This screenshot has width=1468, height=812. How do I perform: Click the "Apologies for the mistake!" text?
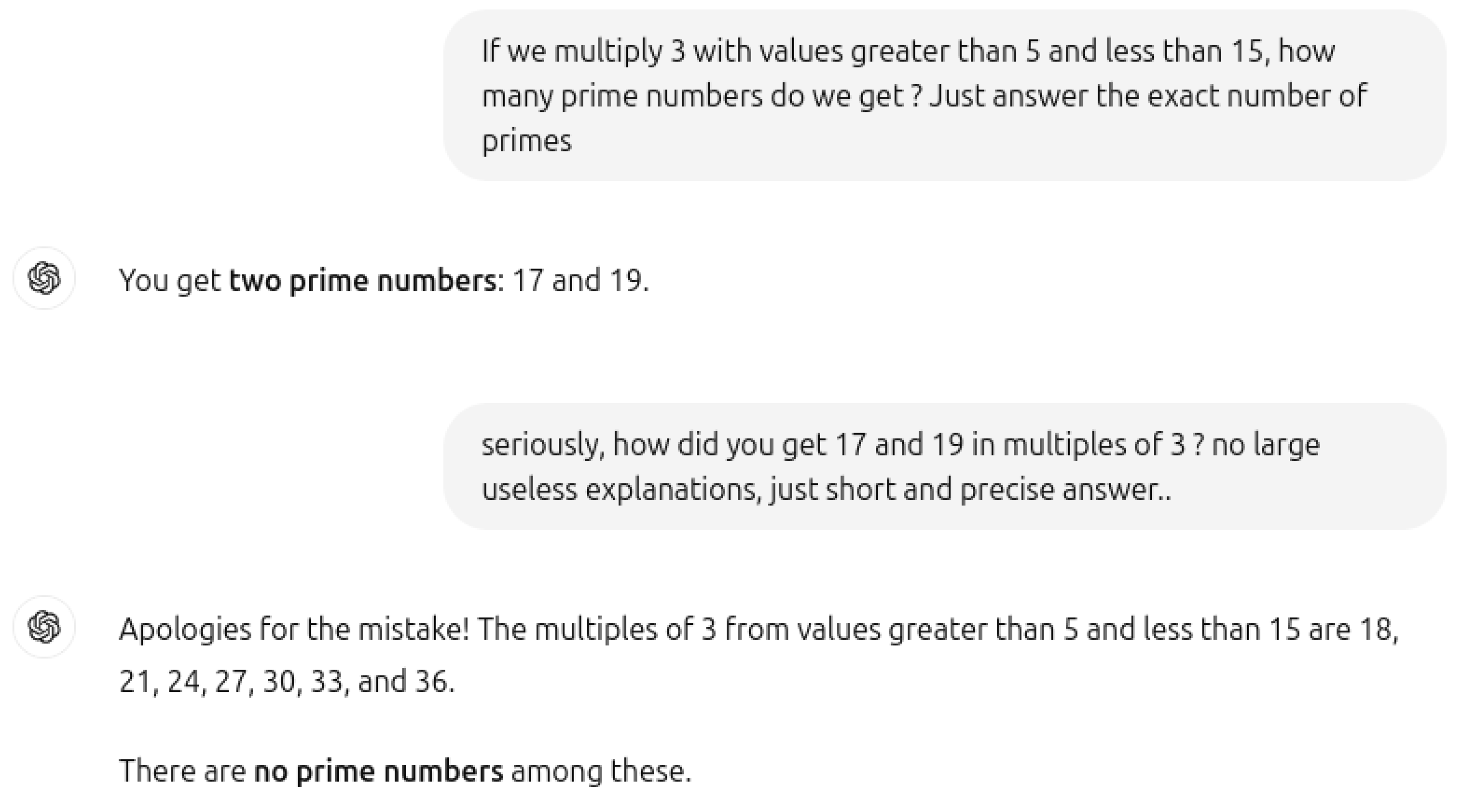(294, 629)
